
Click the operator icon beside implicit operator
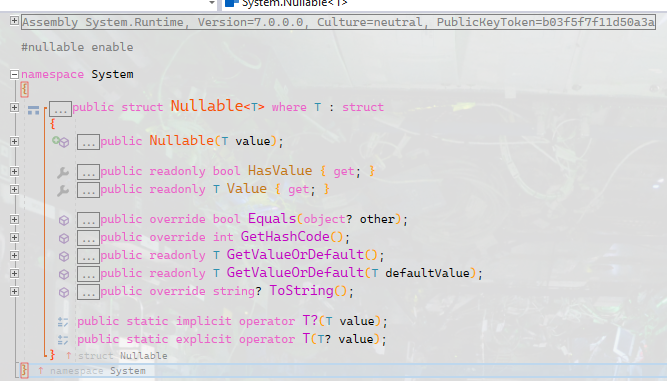coord(63,322)
